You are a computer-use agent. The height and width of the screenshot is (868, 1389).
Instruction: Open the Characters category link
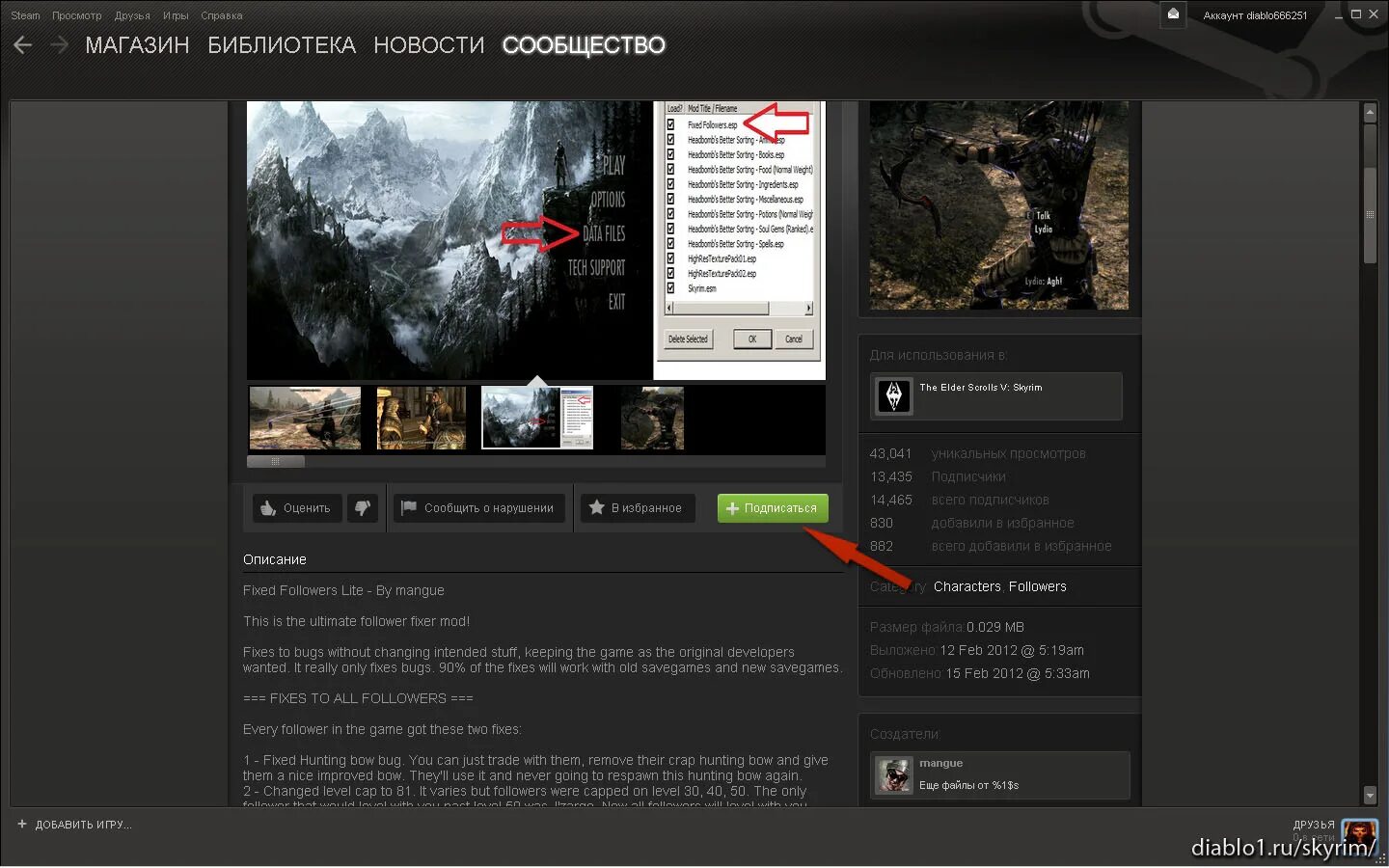967,586
